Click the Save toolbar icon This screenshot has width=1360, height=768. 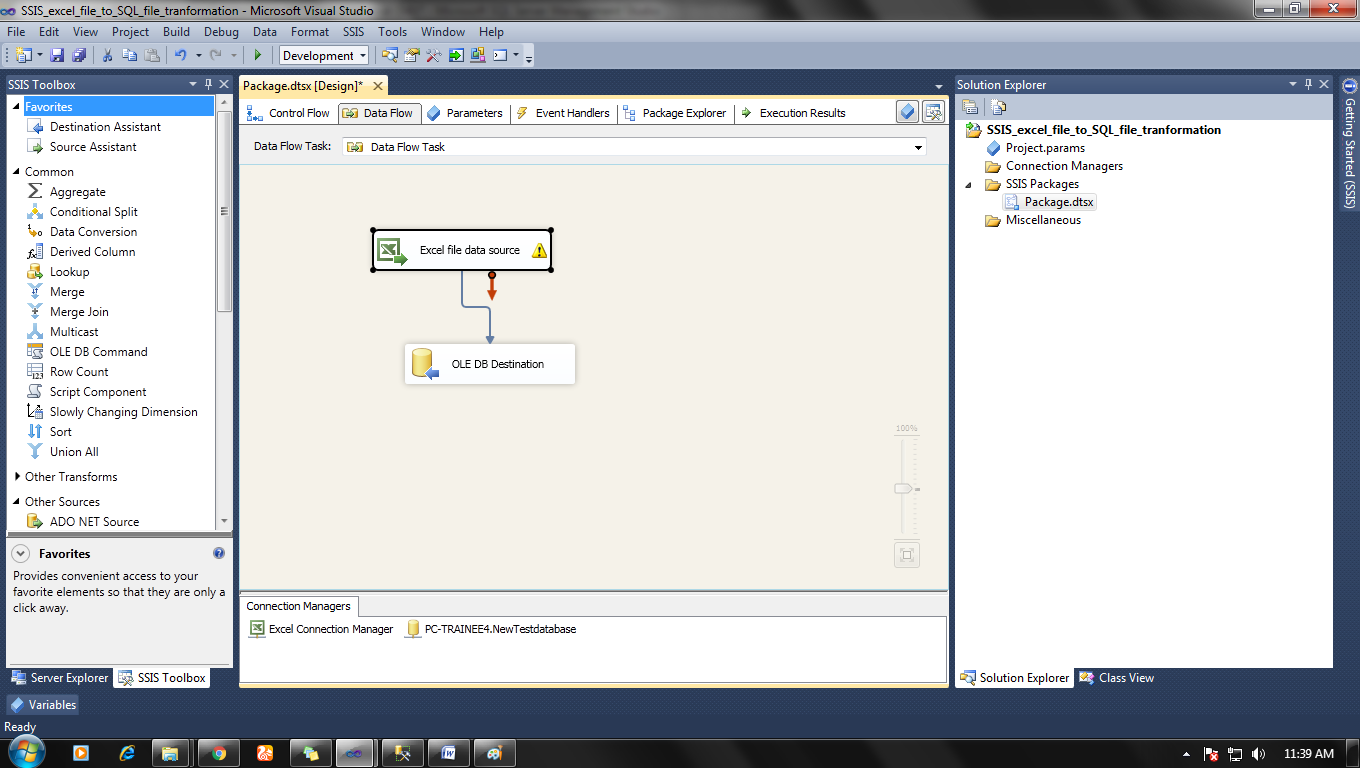(x=57, y=56)
